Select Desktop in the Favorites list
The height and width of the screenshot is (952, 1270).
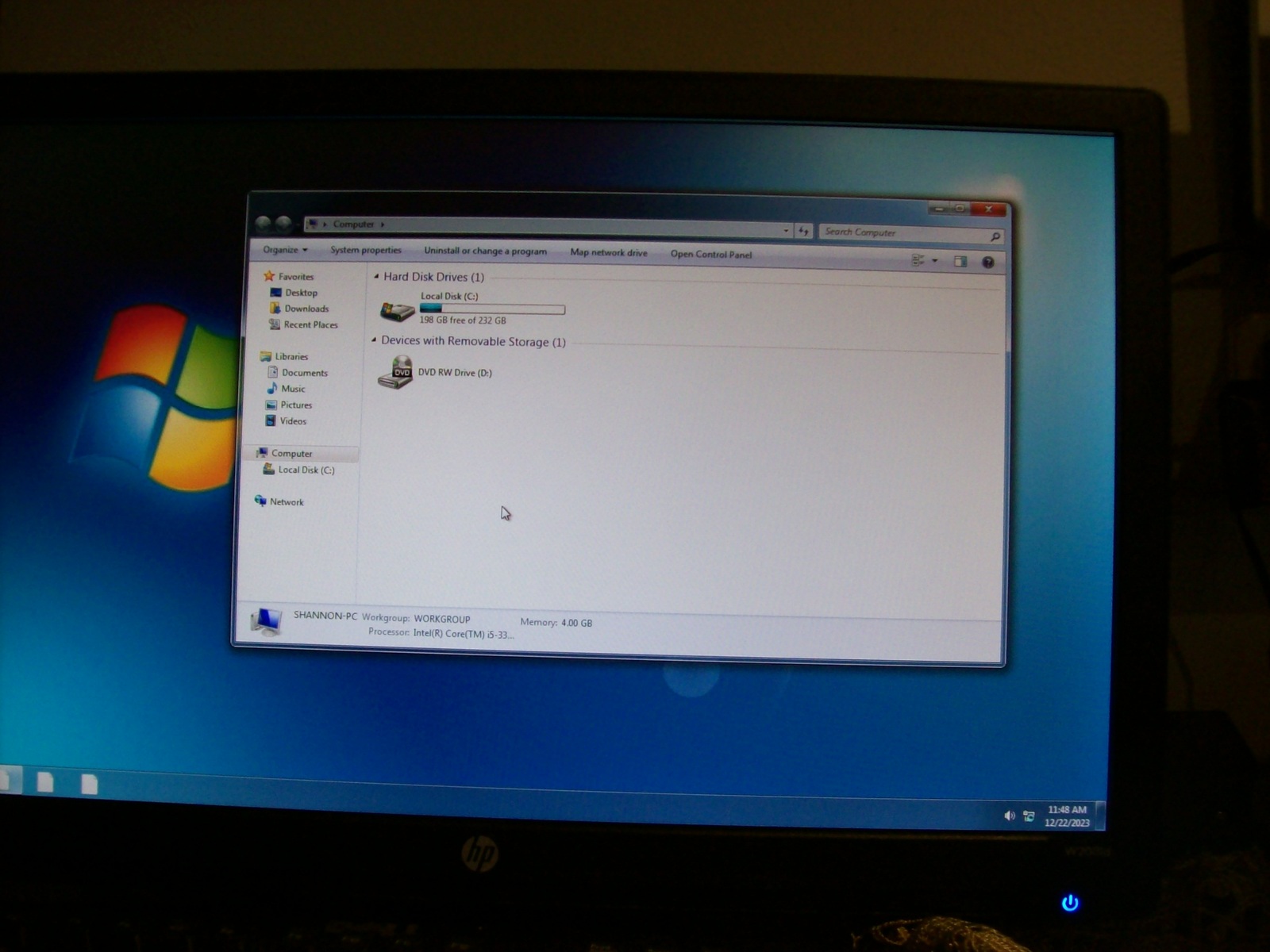(302, 293)
